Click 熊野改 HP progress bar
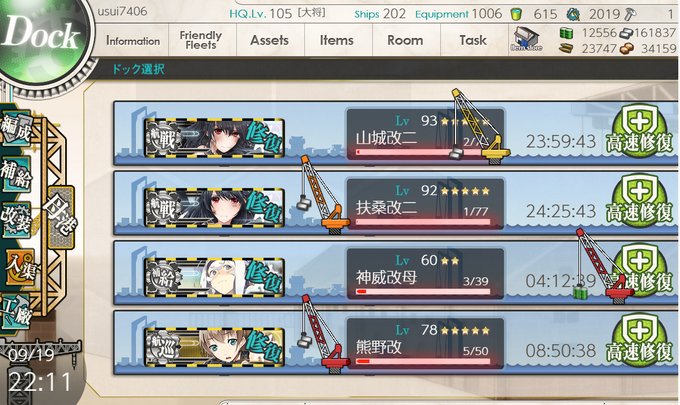 (423, 361)
